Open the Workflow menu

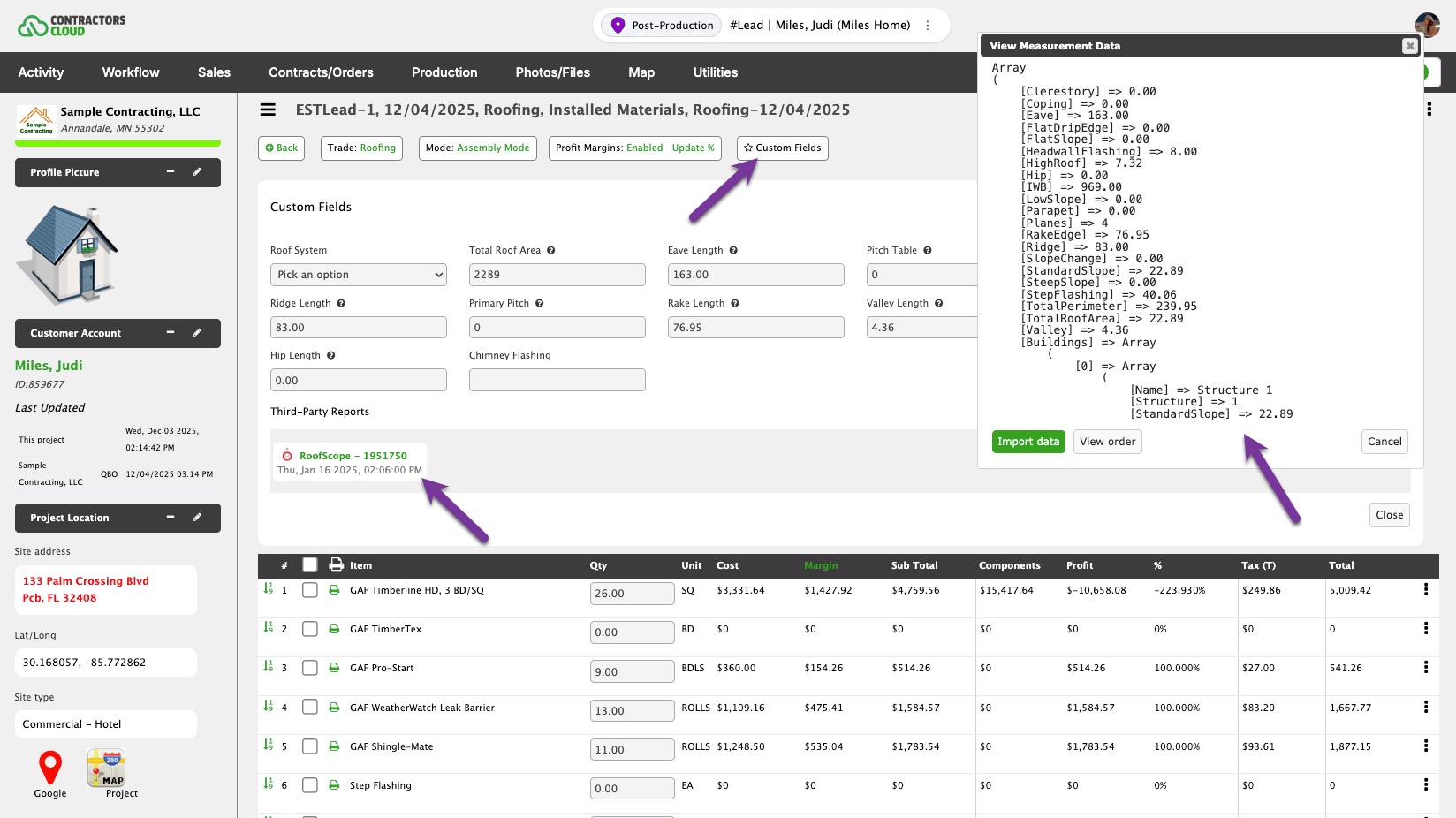coord(131,72)
